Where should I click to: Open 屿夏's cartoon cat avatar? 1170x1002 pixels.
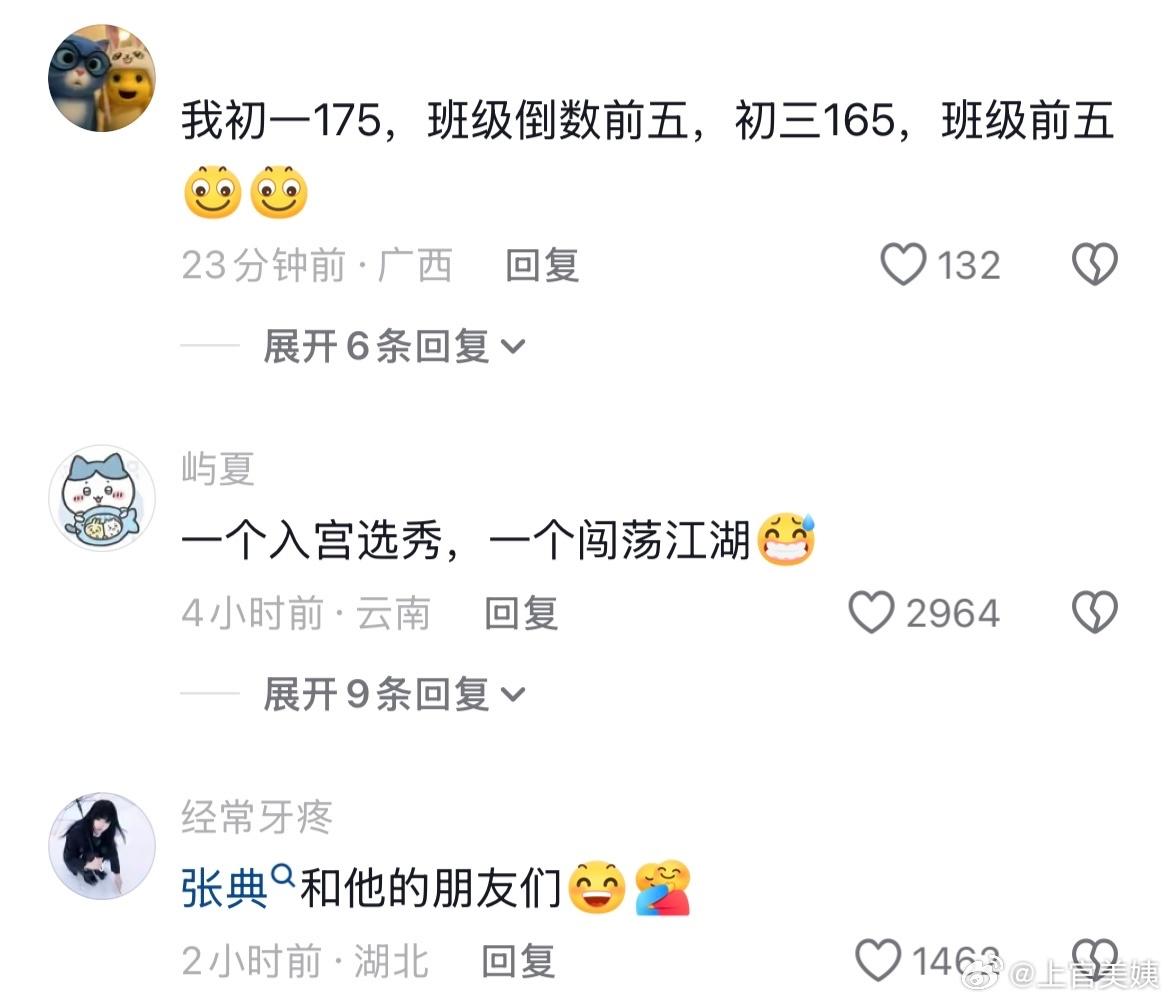click(102, 498)
